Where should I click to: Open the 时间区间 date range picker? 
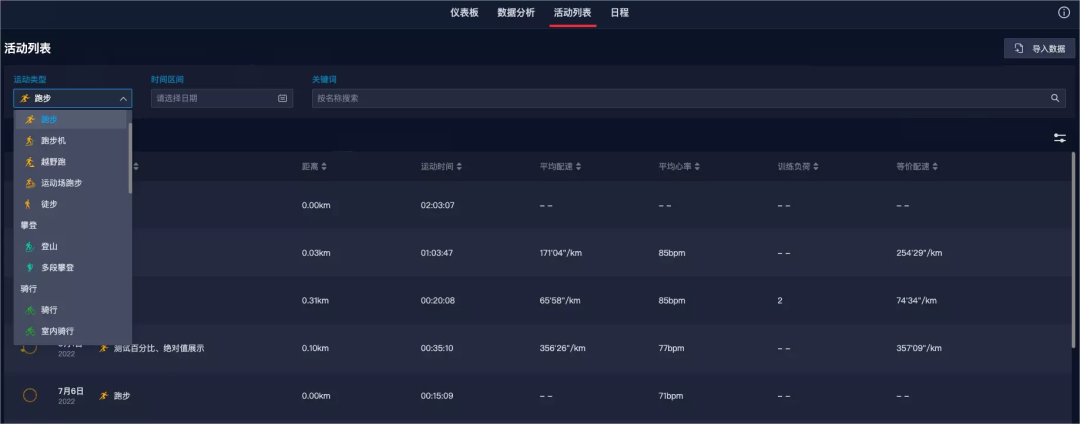pos(220,98)
